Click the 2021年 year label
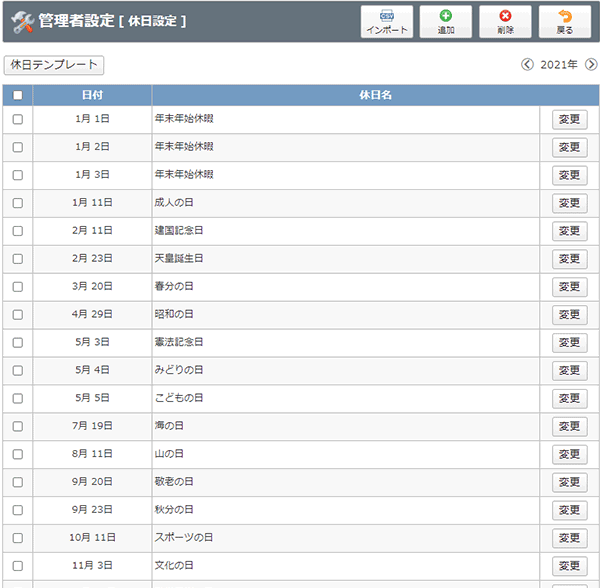The image size is (600, 588). [x=559, y=65]
